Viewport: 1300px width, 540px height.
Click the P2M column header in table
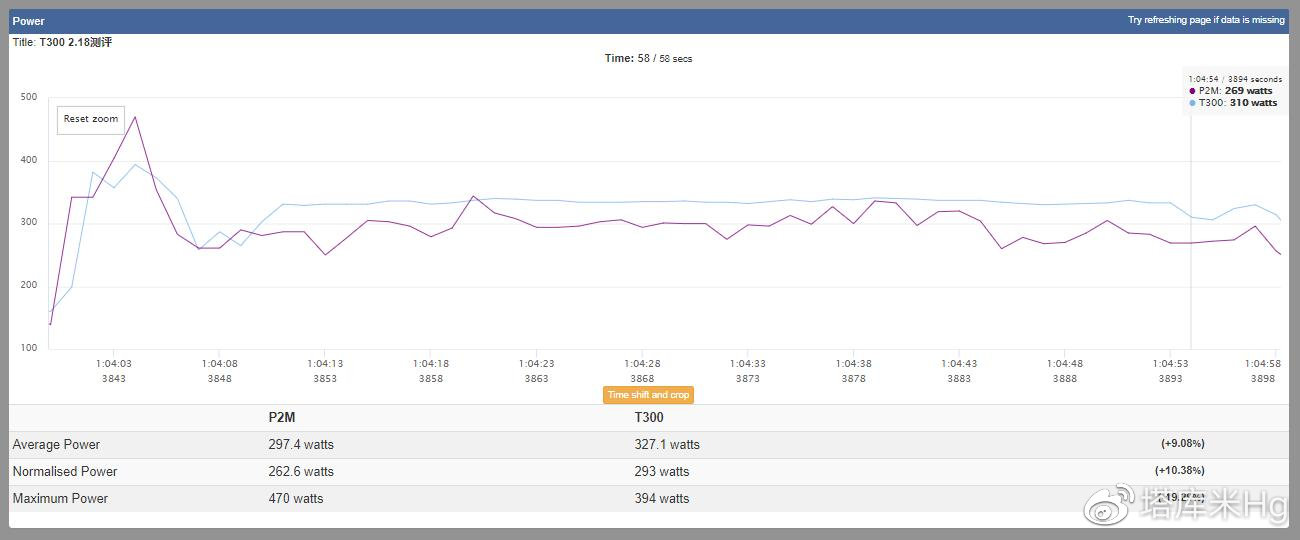[284, 418]
